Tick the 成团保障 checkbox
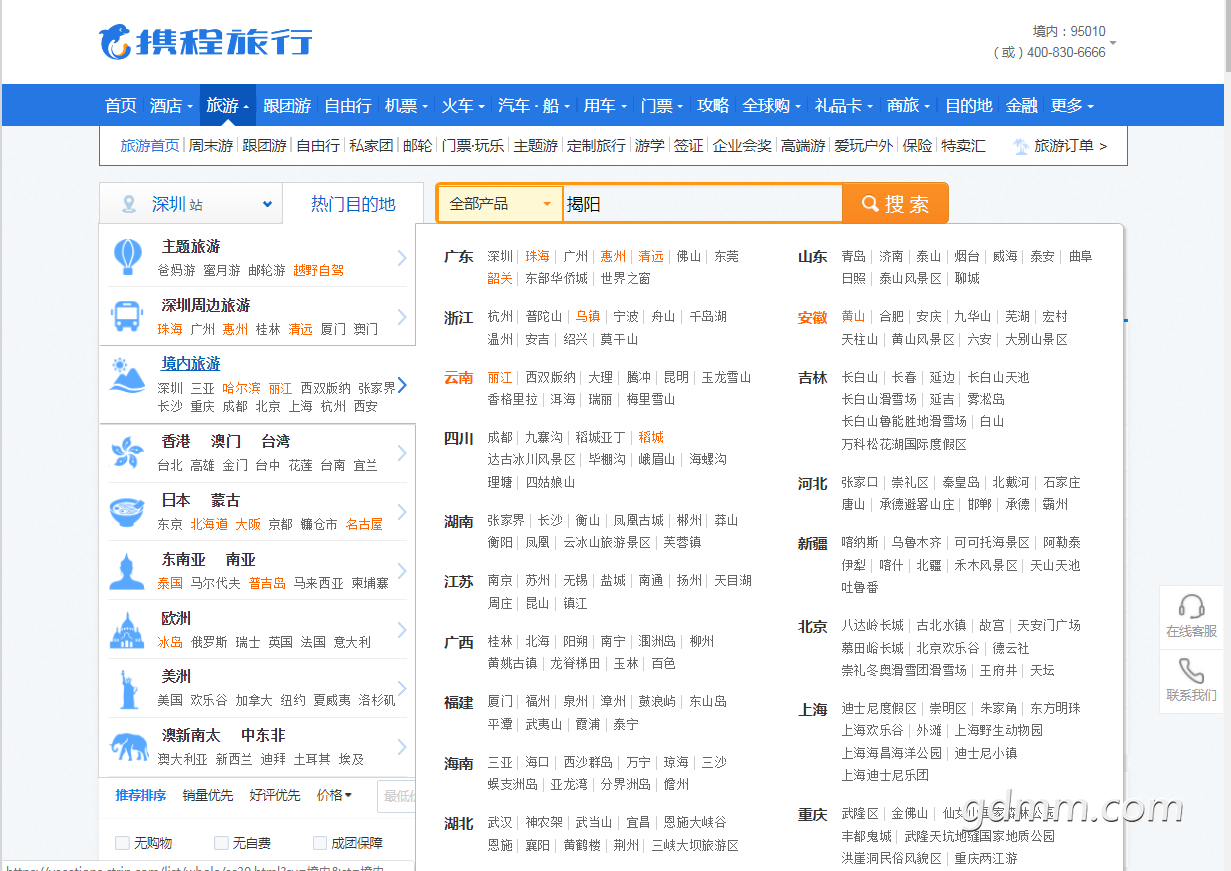The height and width of the screenshot is (871, 1231). coord(320,843)
